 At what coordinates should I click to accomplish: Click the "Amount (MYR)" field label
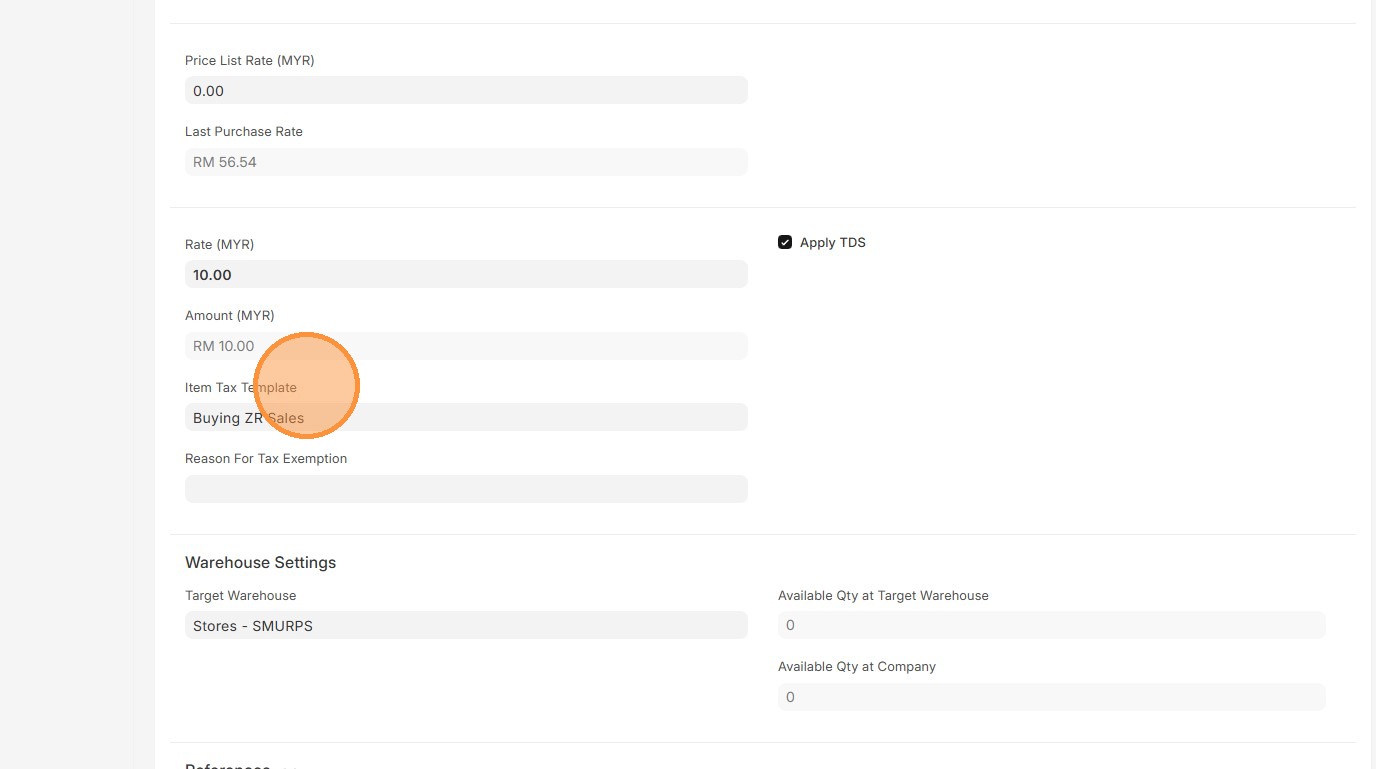click(230, 316)
